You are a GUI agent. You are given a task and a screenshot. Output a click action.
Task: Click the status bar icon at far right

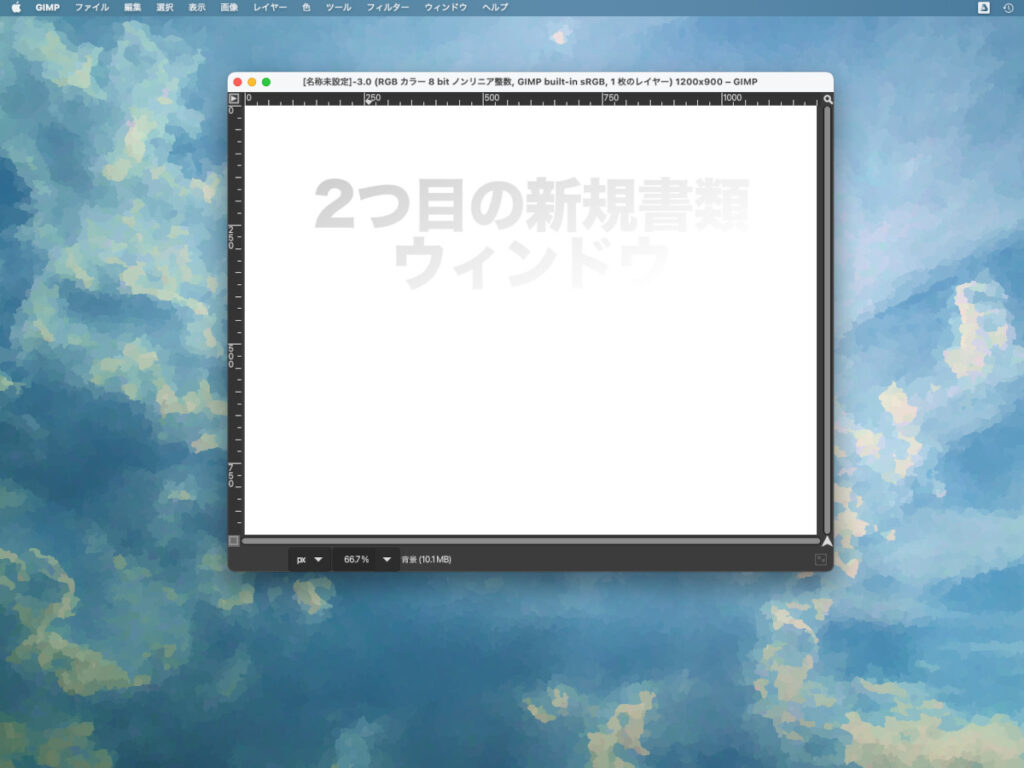click(821, 560)
